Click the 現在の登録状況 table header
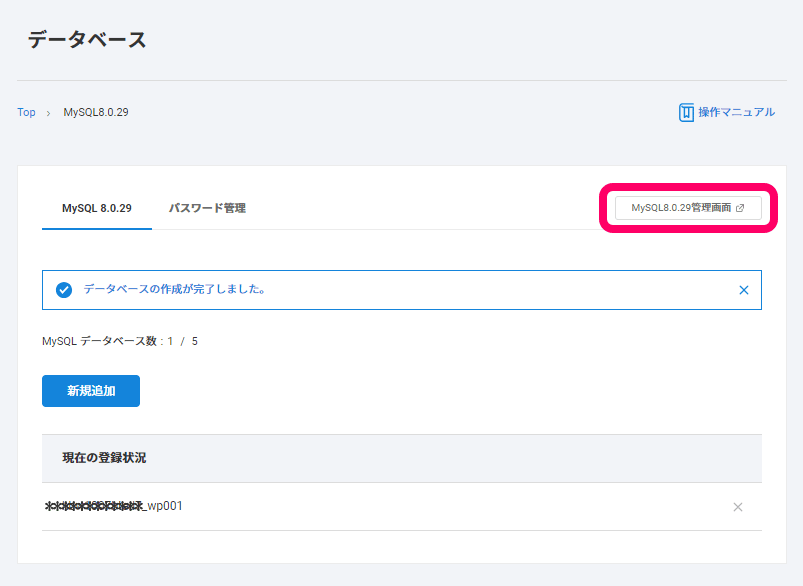803x586 pixels. pyautogui.click(x=104, y=458)
